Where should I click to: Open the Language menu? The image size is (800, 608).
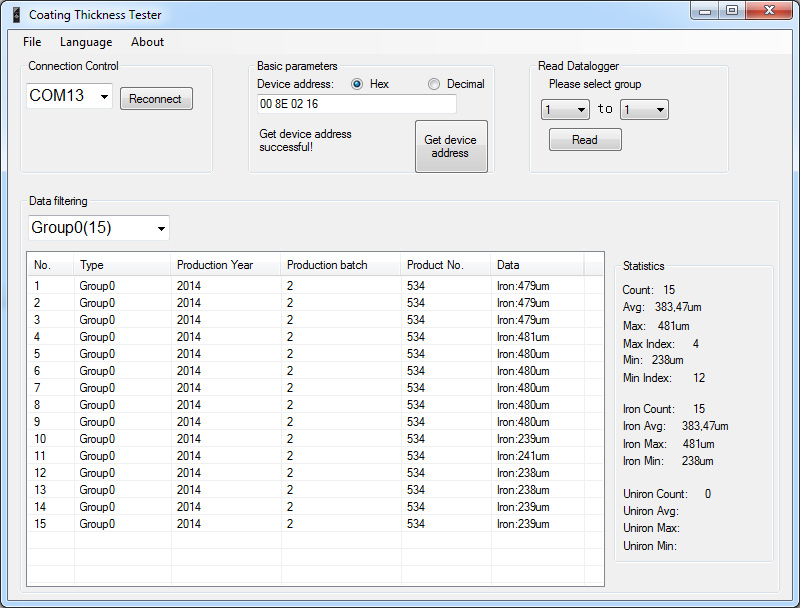tap(86, 42)
